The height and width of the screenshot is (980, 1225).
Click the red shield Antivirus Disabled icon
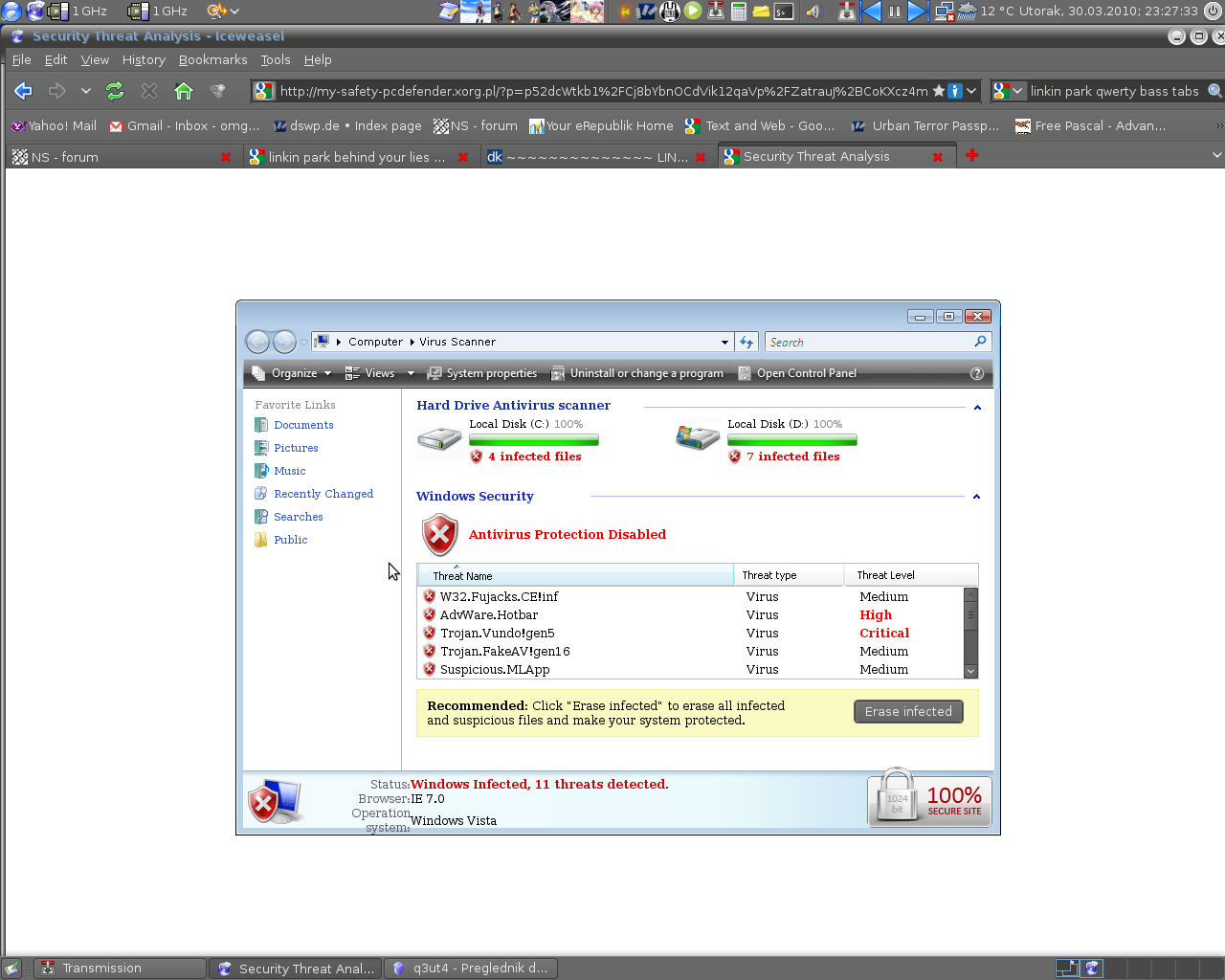[x=440, y=535]
